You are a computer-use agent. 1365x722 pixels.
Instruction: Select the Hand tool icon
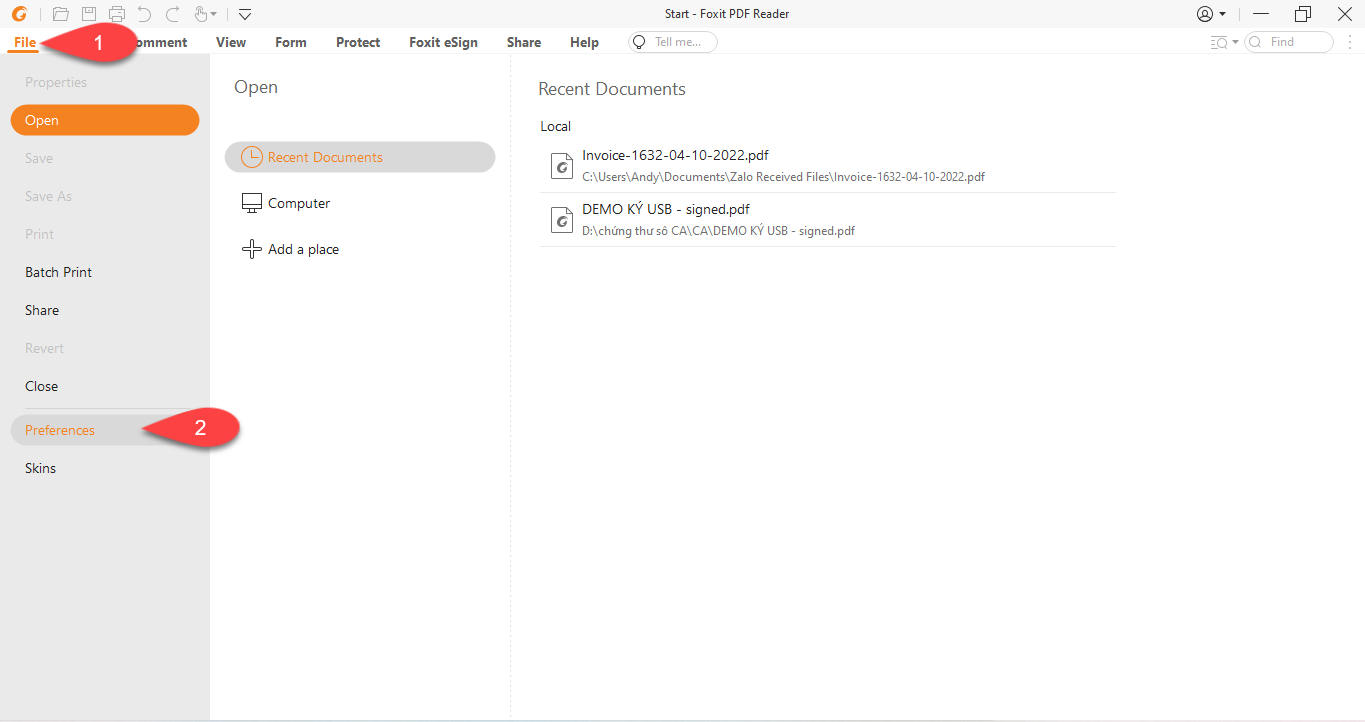[x=200, y=14]
